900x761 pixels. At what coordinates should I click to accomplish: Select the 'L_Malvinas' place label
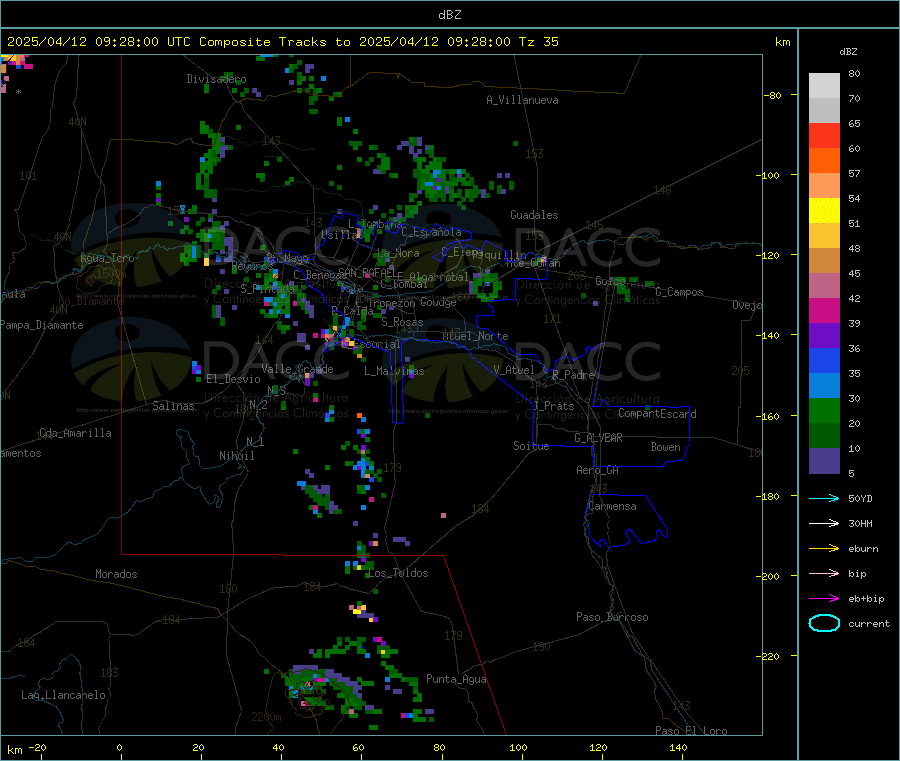point(394,371)
